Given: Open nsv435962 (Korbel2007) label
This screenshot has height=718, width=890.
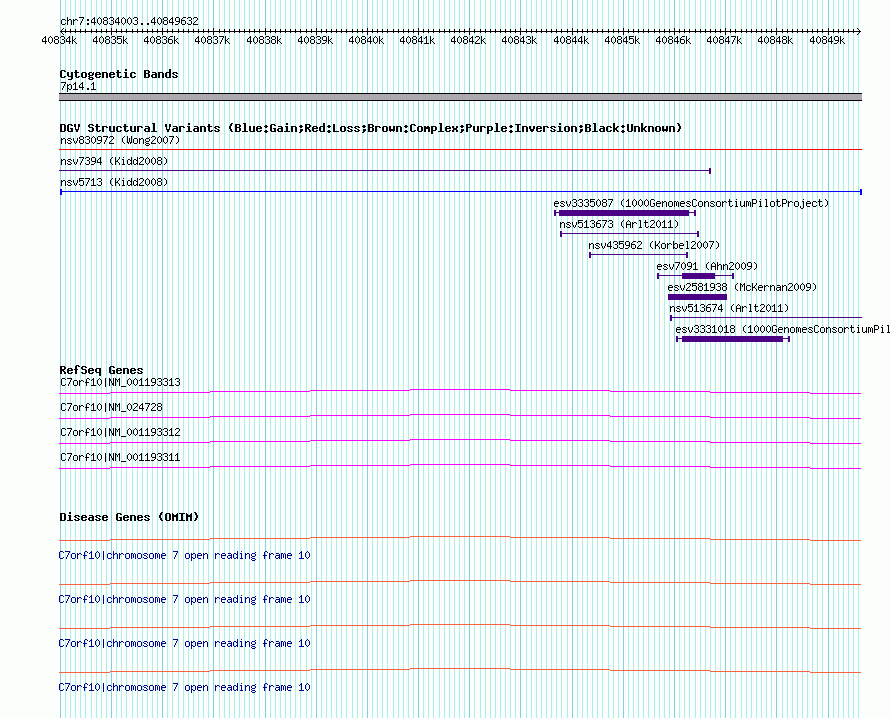Looking at the screenshot, I should click(x=654, y=245).
